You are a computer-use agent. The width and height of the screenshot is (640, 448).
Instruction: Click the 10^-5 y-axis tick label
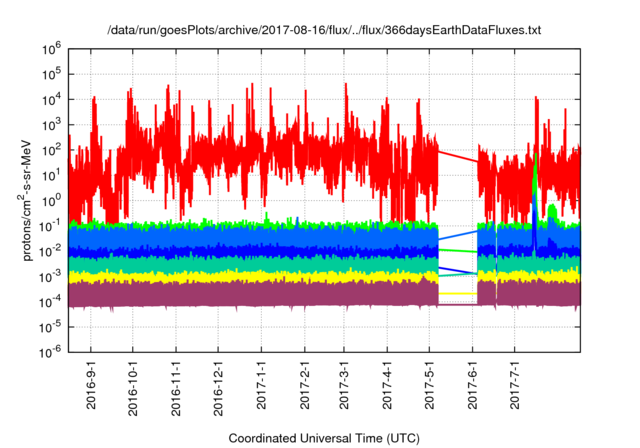click(50, 327)
